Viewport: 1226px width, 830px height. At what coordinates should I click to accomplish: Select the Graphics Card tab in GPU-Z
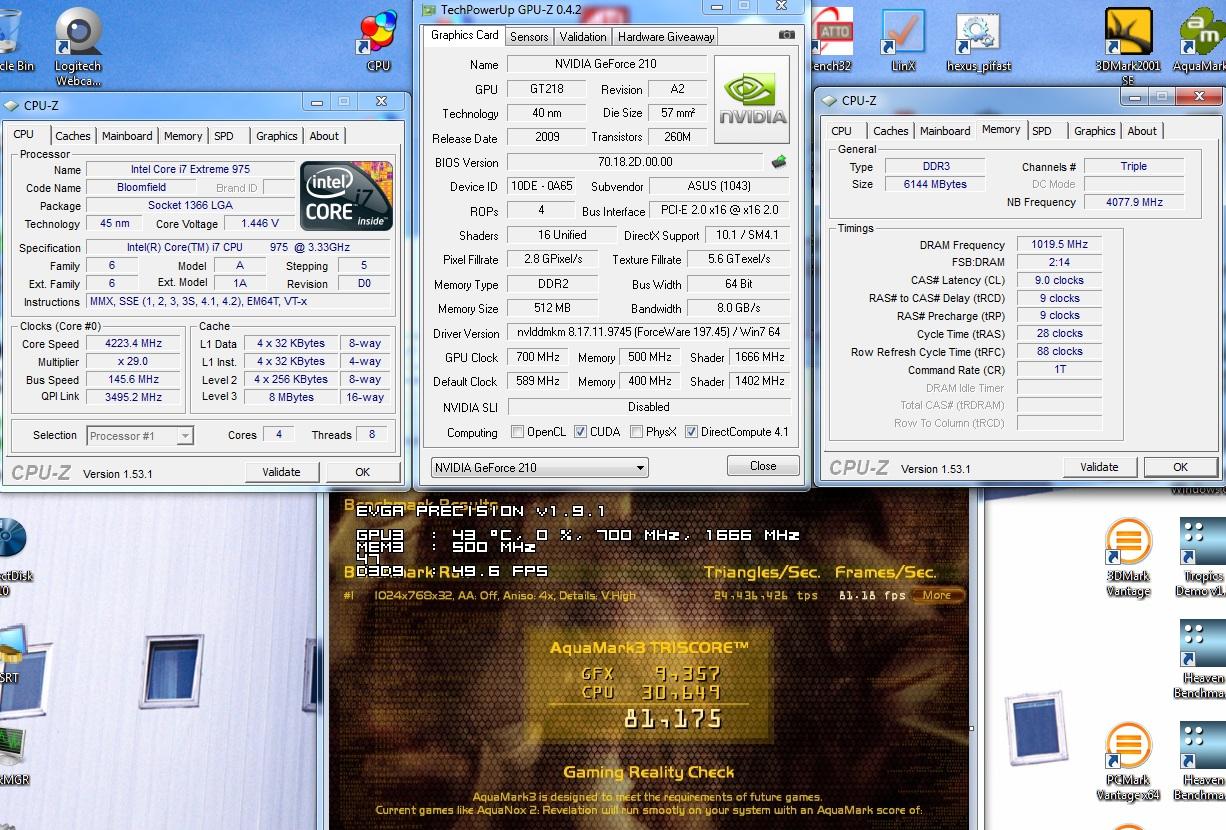click(x=465, y=35)
